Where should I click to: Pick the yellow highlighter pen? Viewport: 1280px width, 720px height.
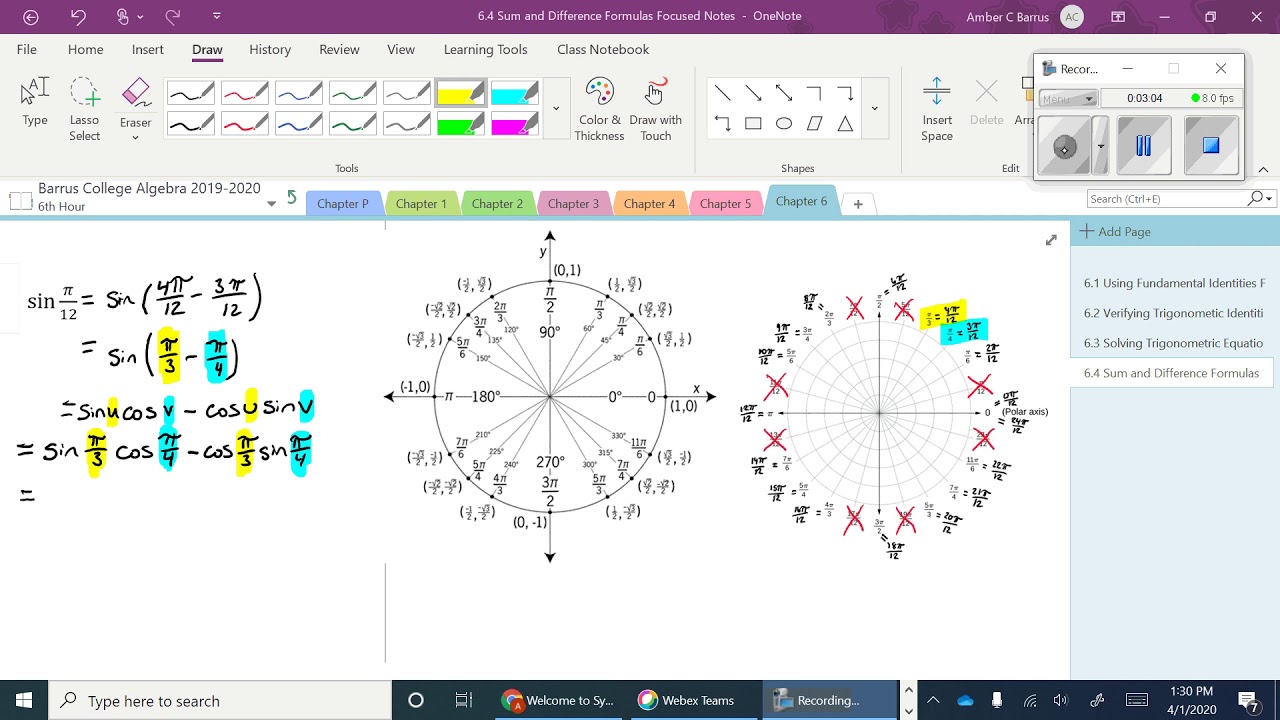[460, 94]
